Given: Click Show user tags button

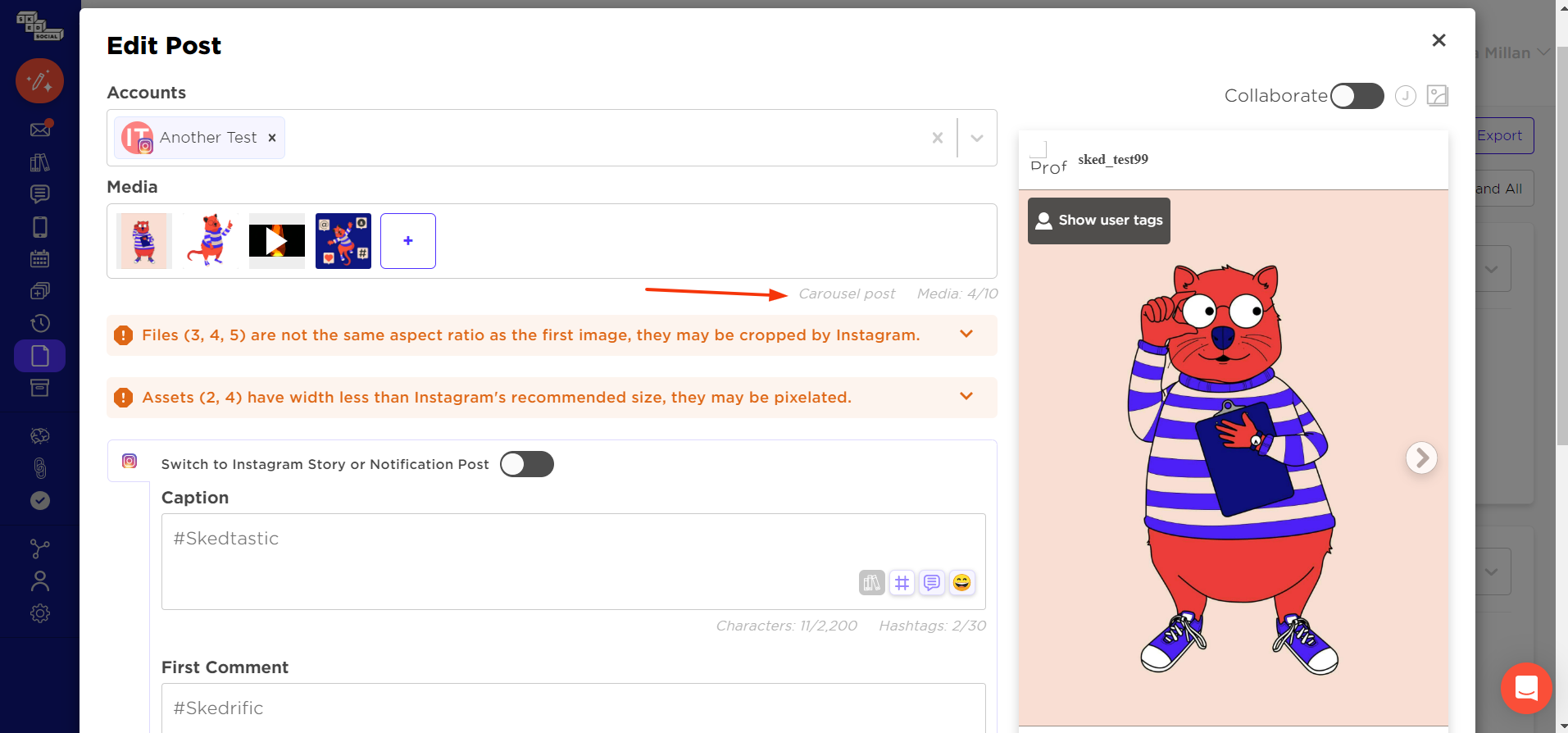Looking at the screenshot, I should (x=1099, y=221).
